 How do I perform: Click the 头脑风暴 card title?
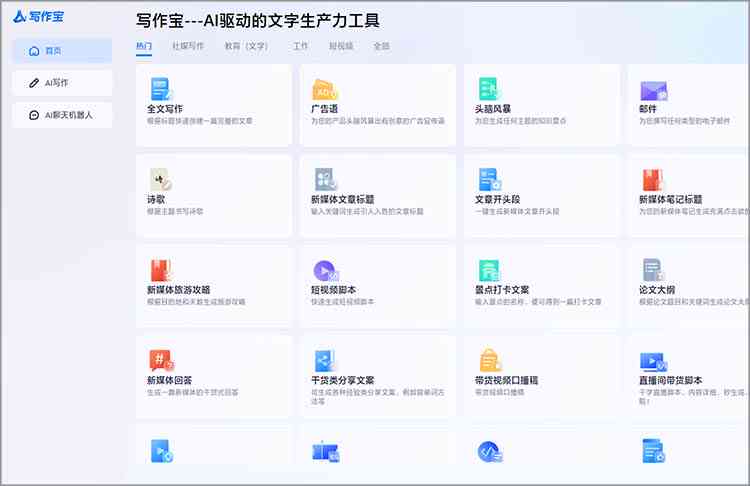pyautogui.click(x=493, y=109)
